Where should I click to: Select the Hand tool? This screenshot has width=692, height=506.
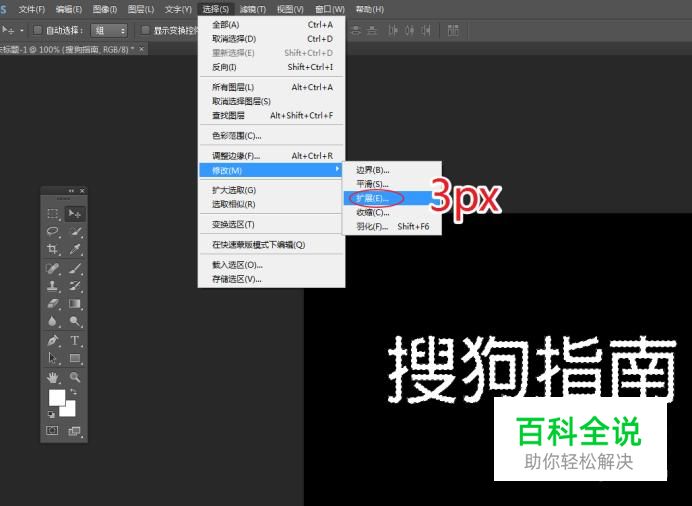pos(53,377)
